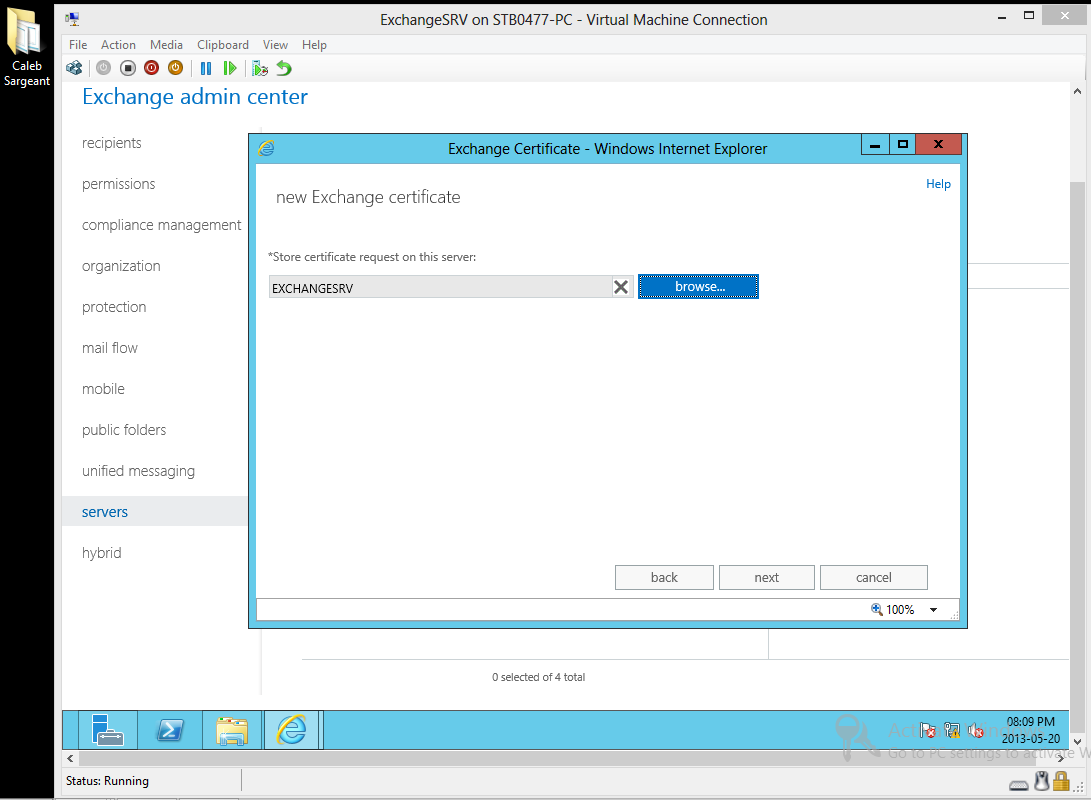This screenshot has height=800, width=1091.
Task: Click the vertical scrollbar up arrow
Action: (1077, 91)
